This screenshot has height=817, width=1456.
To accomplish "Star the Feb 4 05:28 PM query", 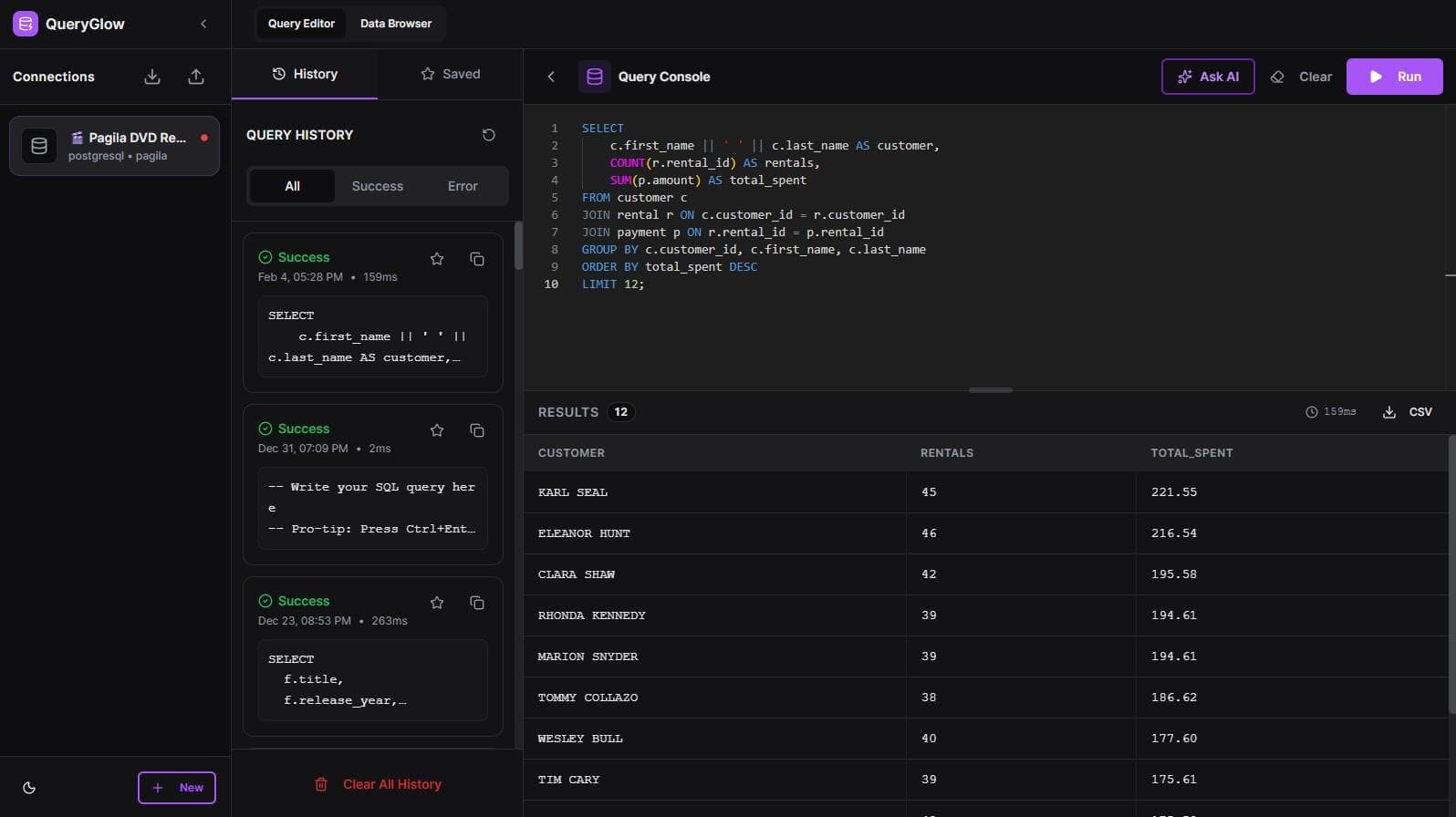I will 437,259.
